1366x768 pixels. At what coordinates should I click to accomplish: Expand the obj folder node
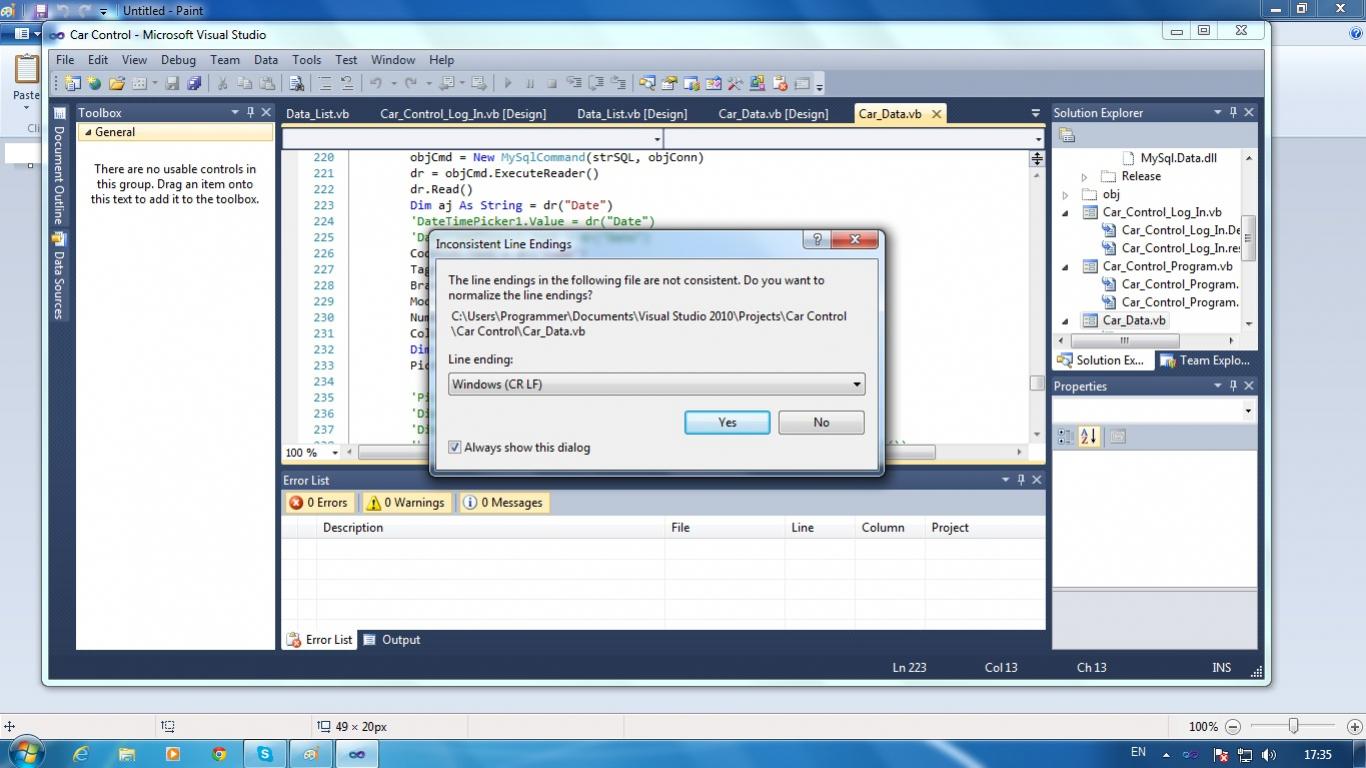click(1065, 195)
